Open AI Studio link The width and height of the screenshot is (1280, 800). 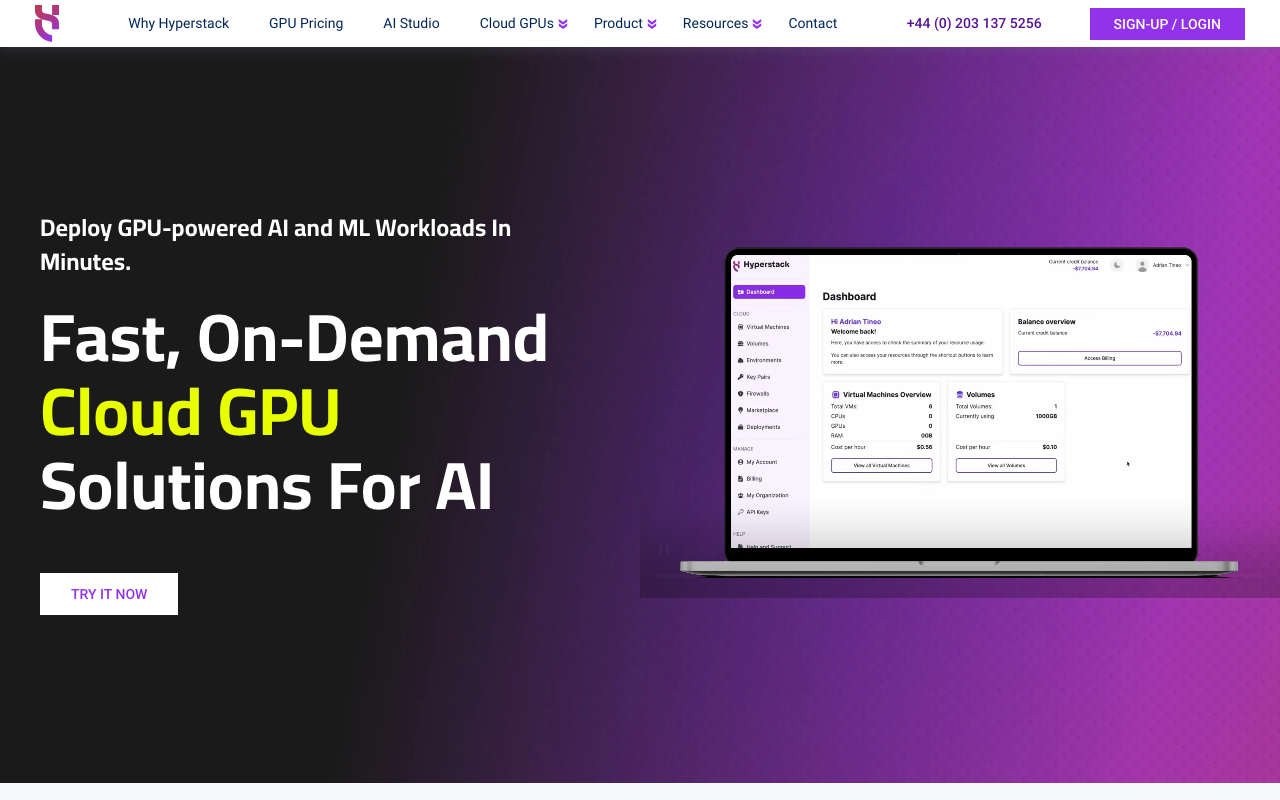click(x=411, y=23)
